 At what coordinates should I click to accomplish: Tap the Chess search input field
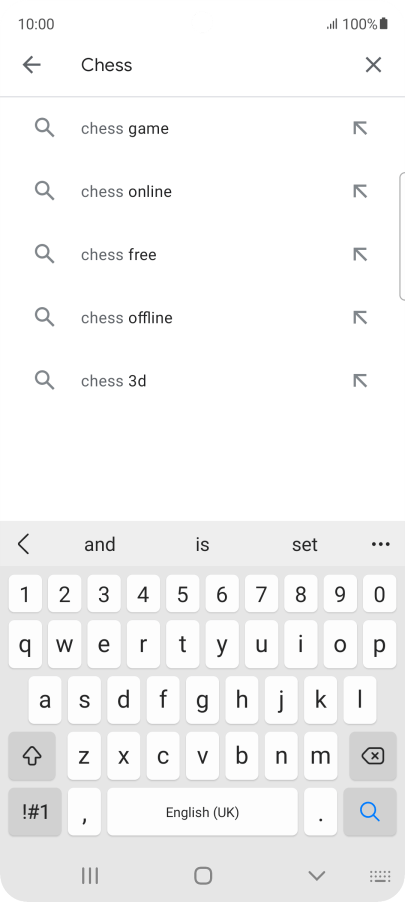click(213, 65)
